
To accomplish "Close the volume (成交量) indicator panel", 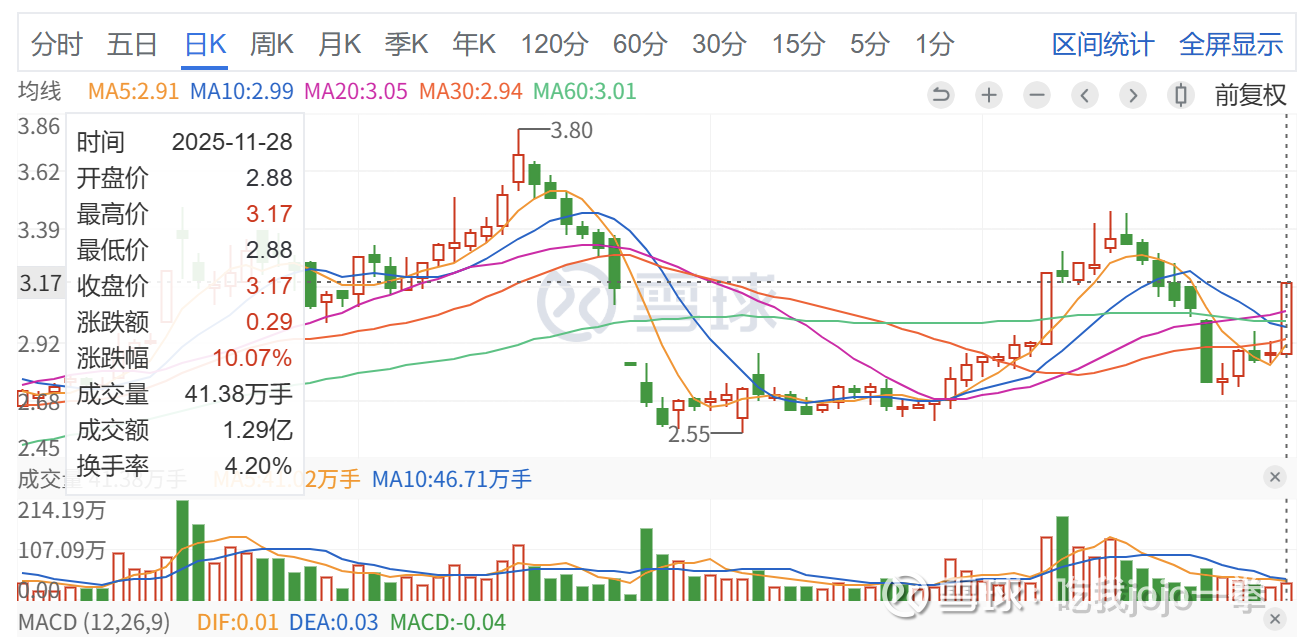I will [1274, 477].
